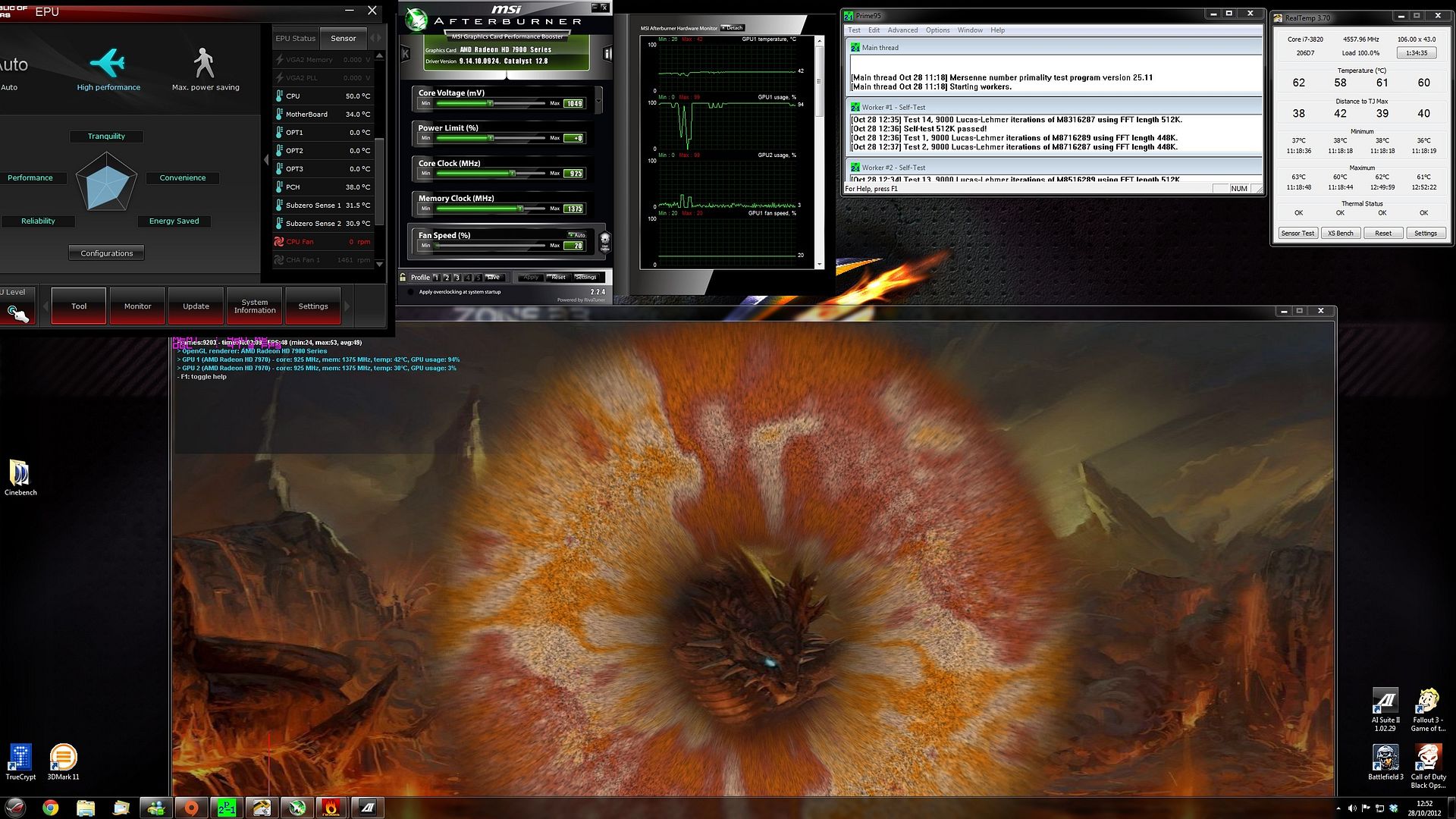
Task: Select the High performance airplane mode
Action: click(x=108, y=70)
